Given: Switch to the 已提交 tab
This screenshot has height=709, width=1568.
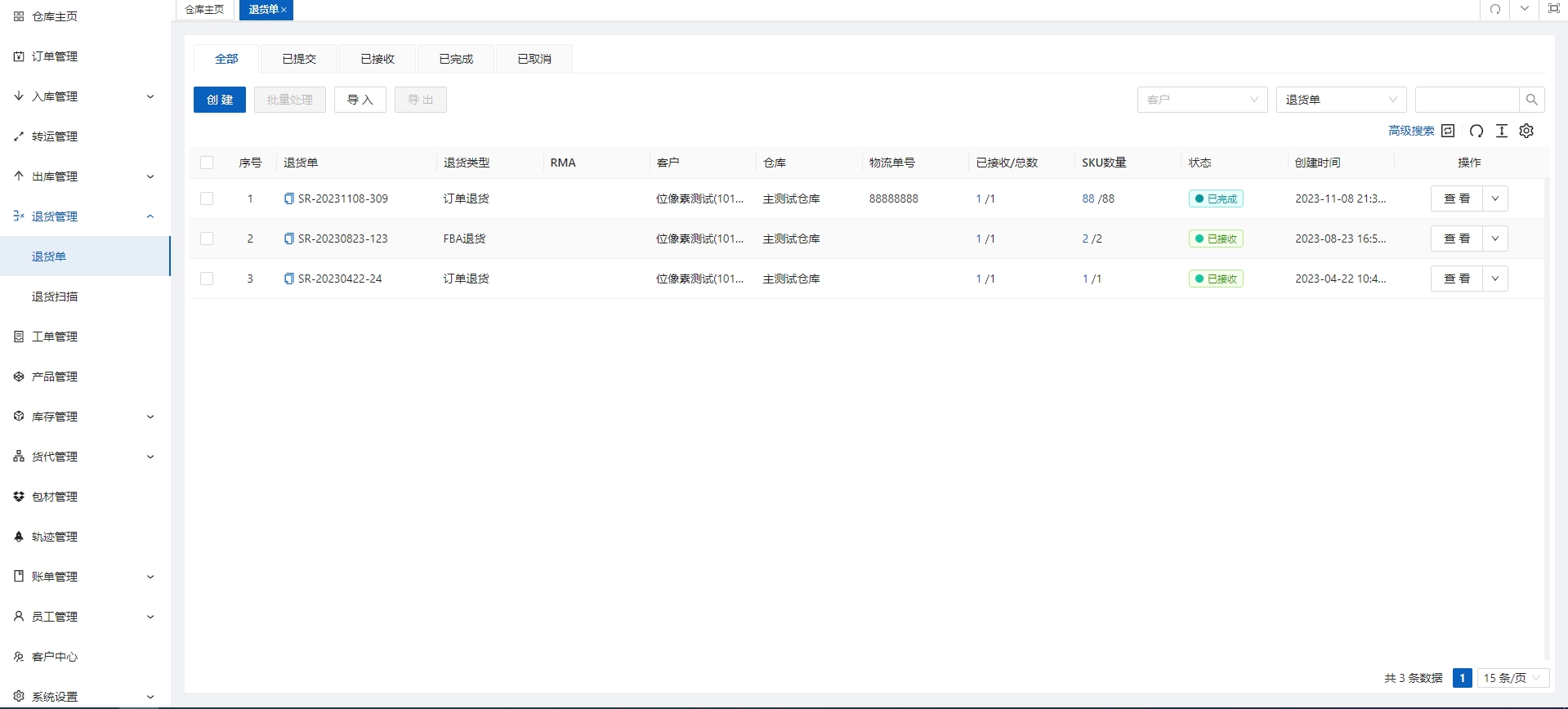Looking at the screenshot, I should pyautogui.click(x=299, y=59).
